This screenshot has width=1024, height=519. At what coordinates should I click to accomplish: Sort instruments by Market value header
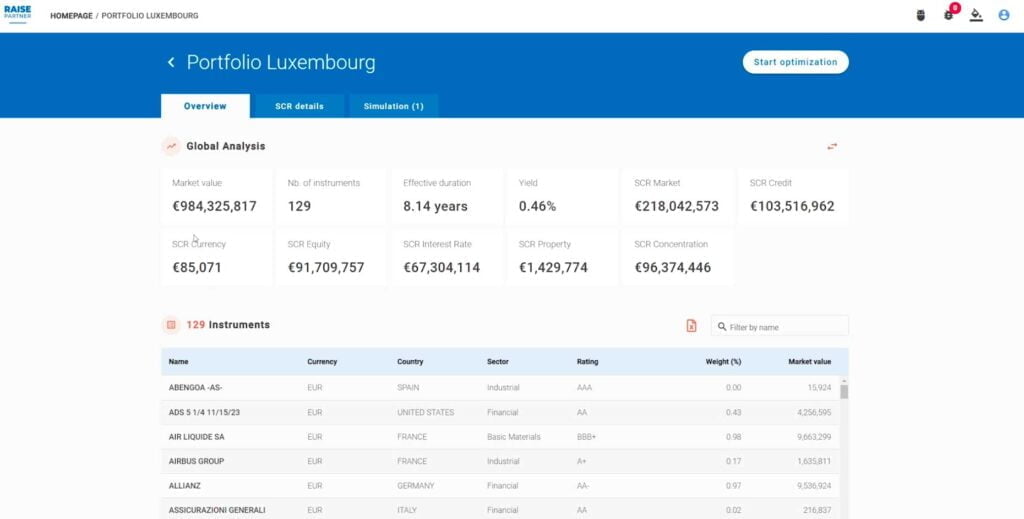pos(809,362)
